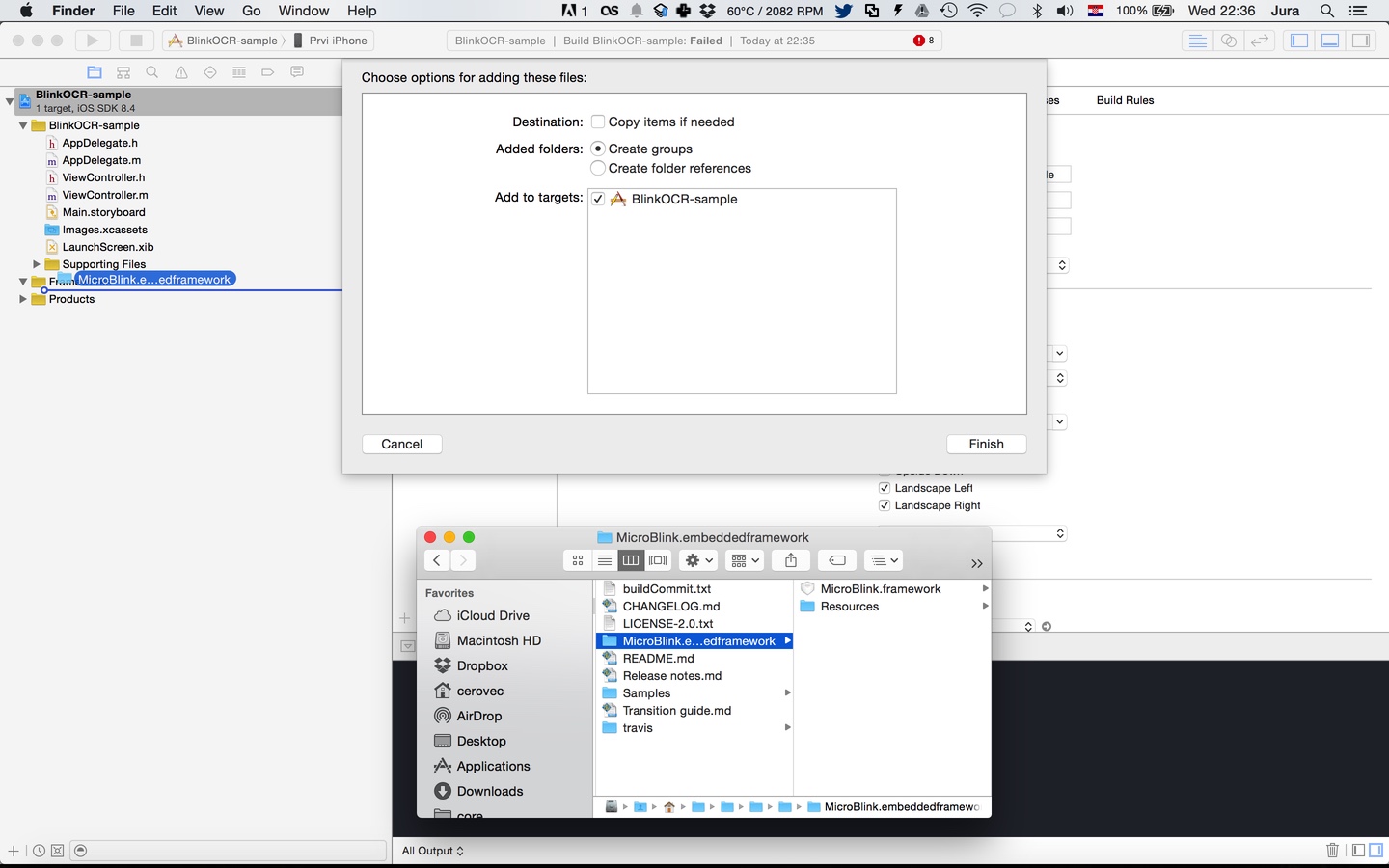Select MicroBlink.framework in the Finder column

881,589
